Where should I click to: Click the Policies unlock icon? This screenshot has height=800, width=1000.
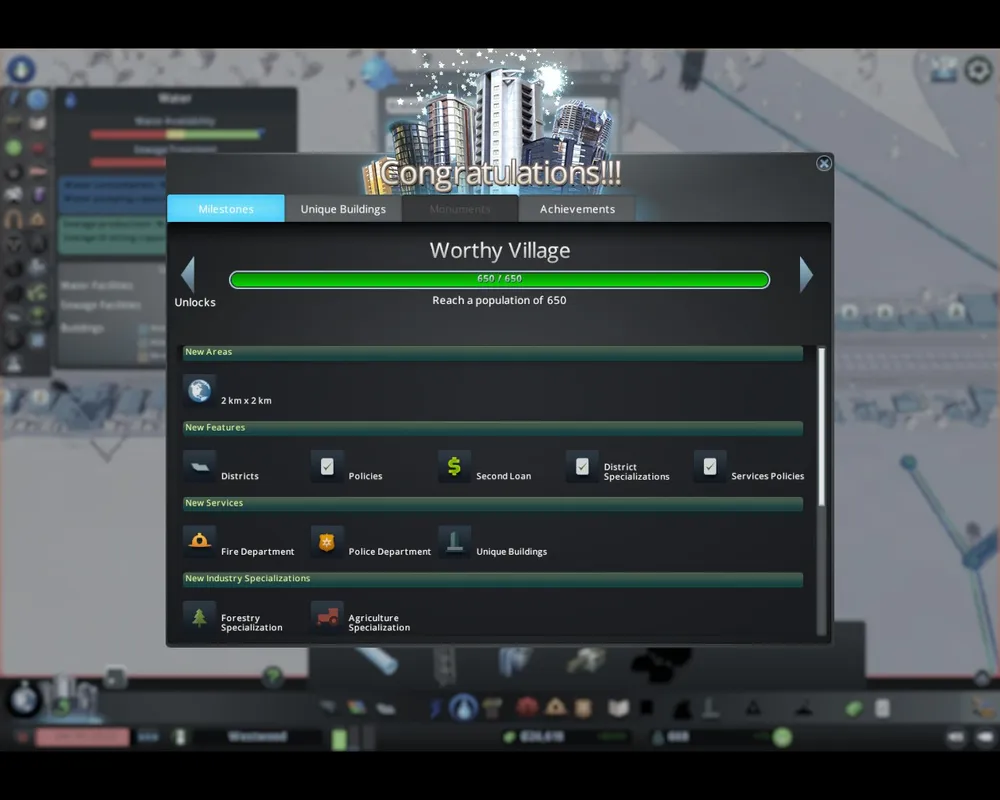(327, 466)
